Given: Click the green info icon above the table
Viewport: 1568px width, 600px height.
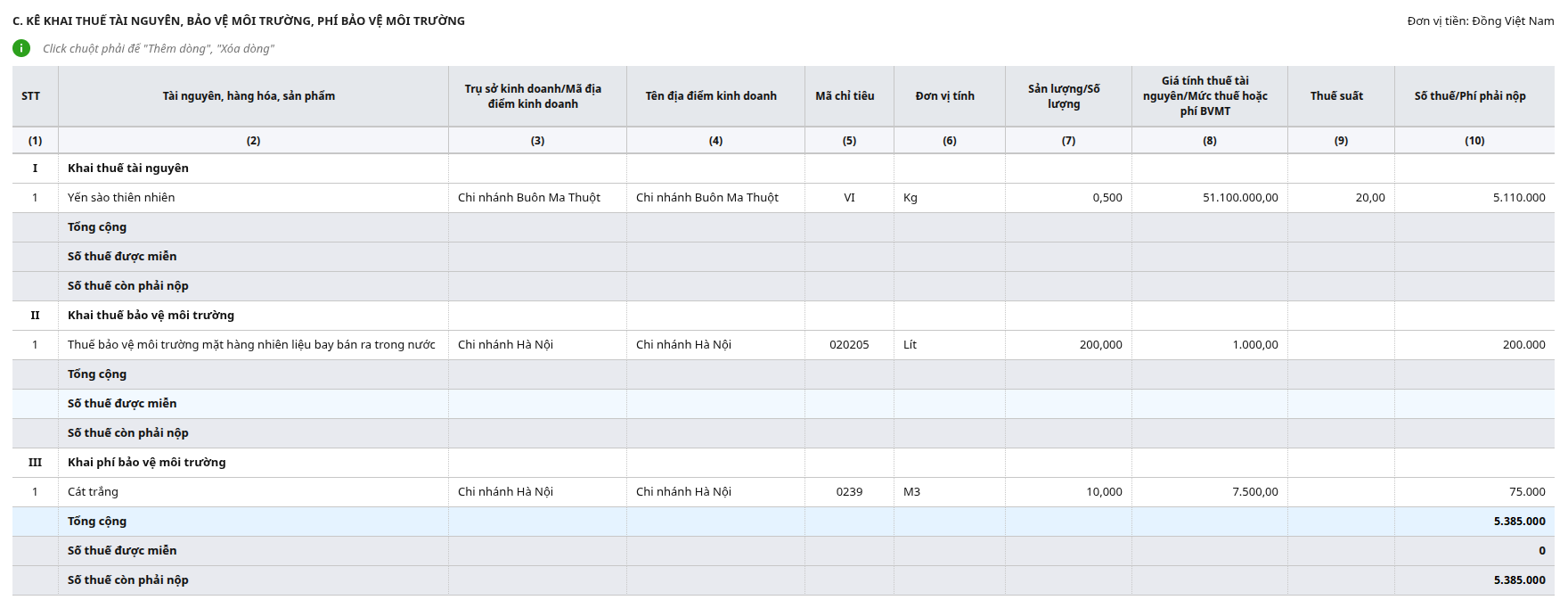Looking at the screenshot, I should click(21, 48).
